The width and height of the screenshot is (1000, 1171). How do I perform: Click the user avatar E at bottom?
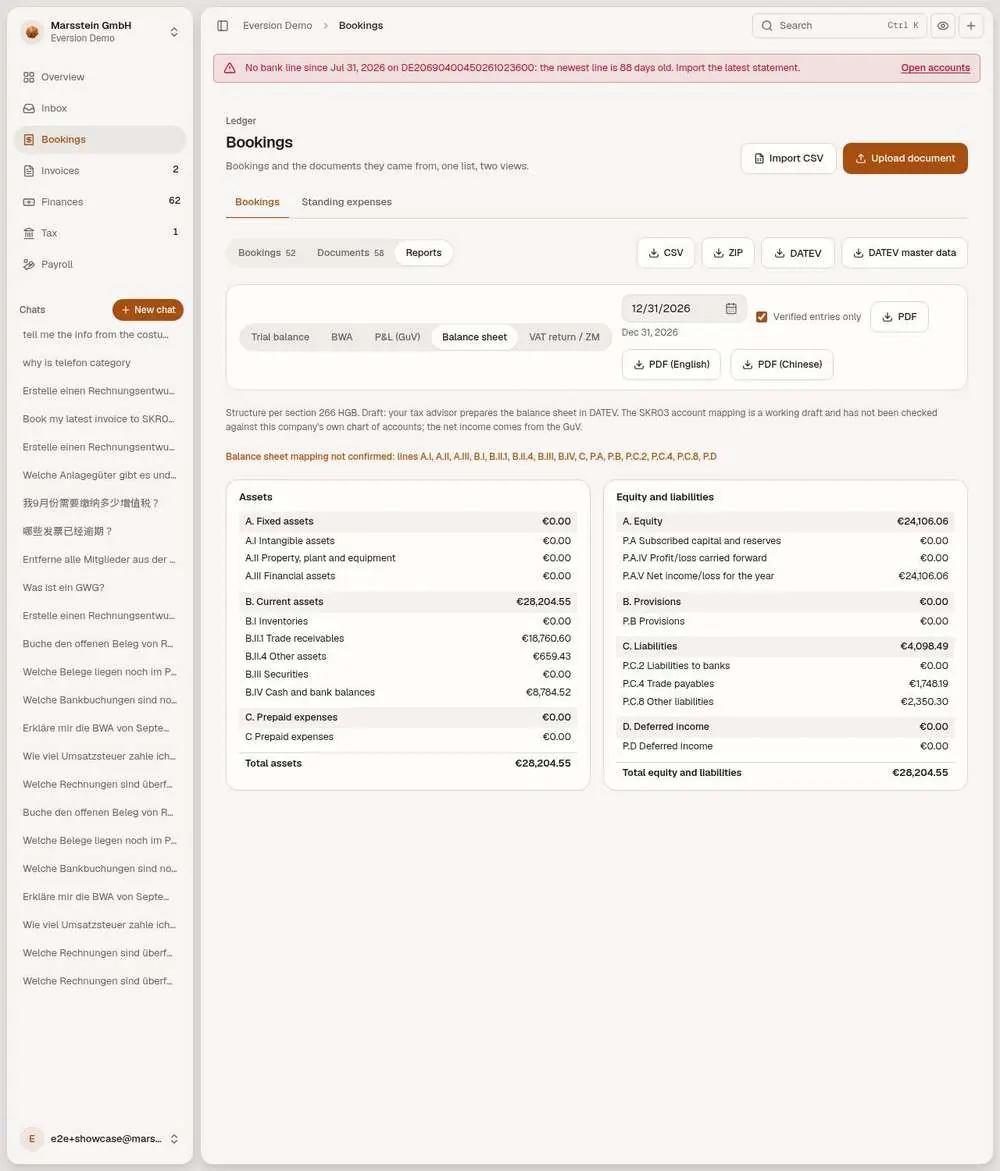pos(31,1138)
